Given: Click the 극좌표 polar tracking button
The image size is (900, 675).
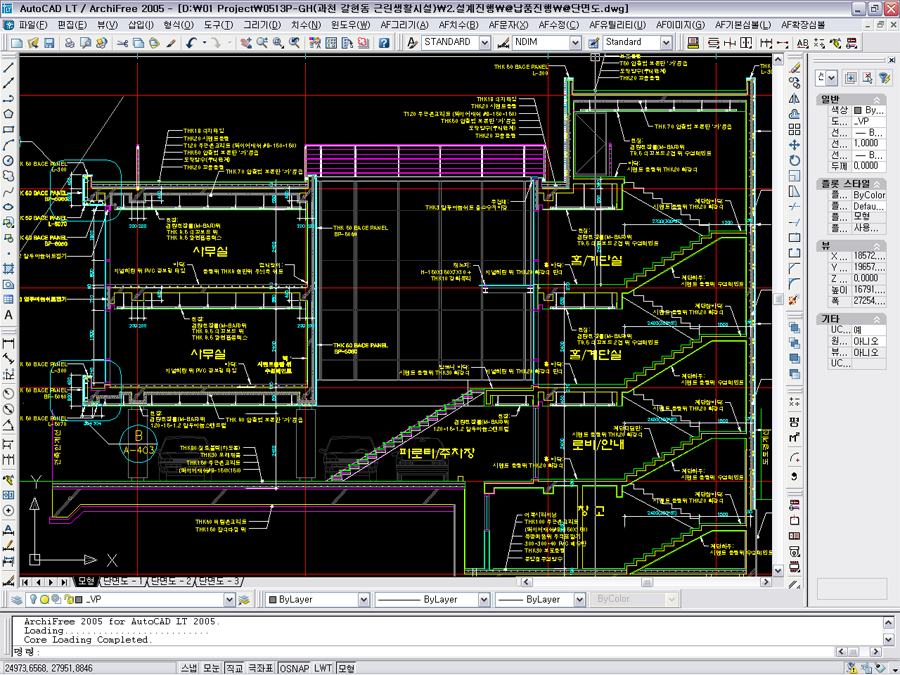Looking at the screenshot, I should point(260,668).
